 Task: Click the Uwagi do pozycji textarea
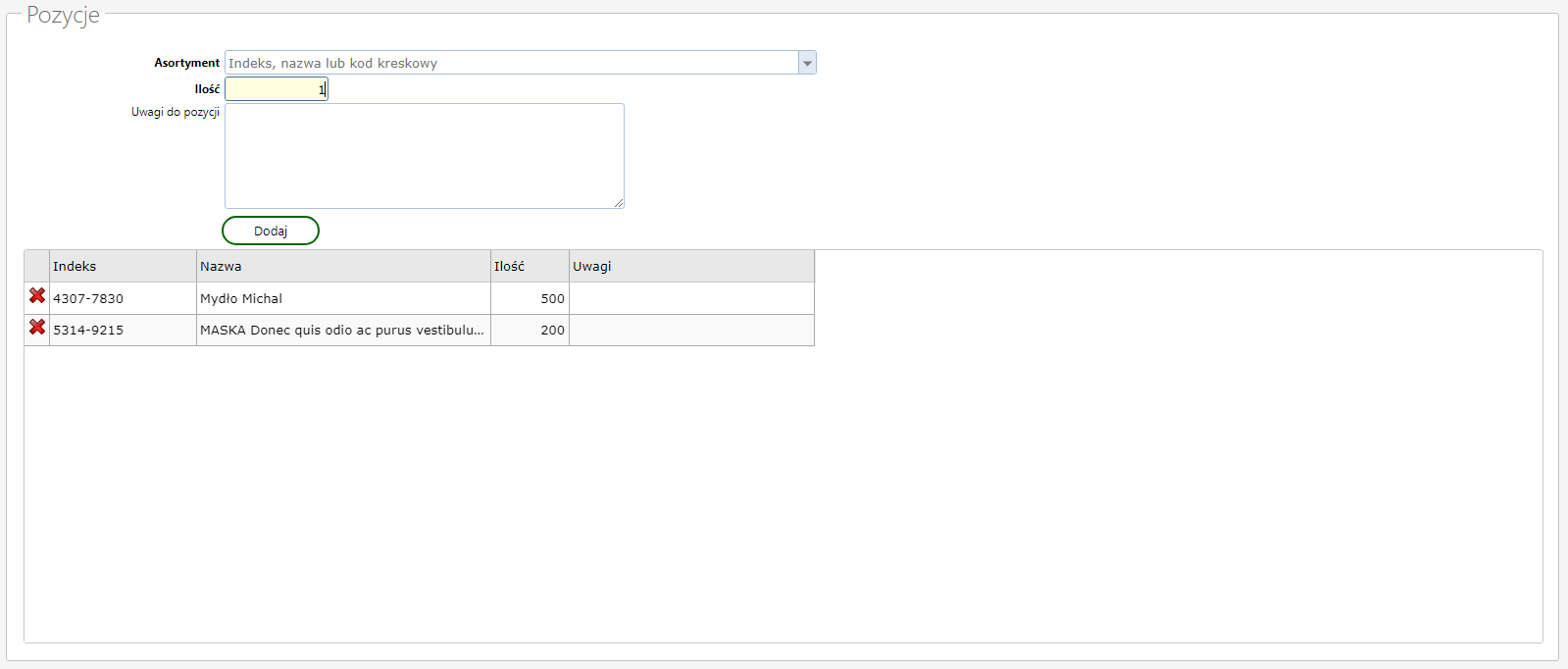tap(425, 156)
